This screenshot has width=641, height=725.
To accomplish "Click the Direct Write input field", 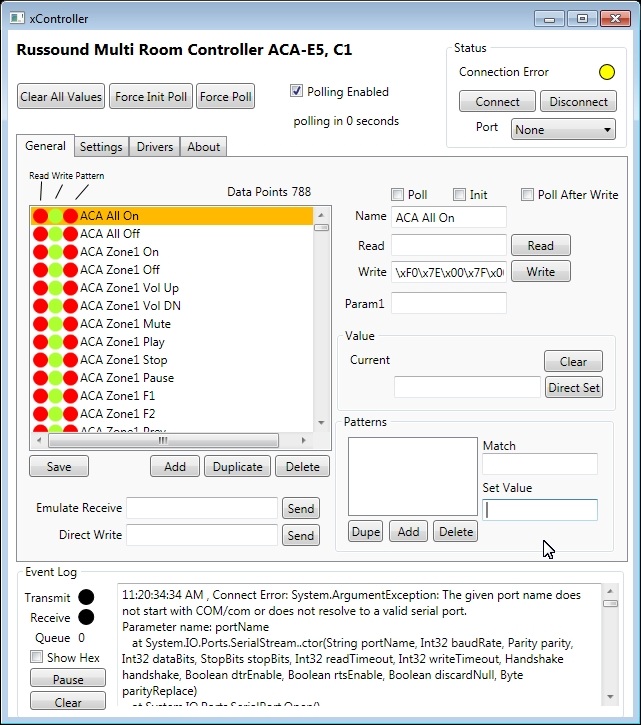I will tap(202, 535).
